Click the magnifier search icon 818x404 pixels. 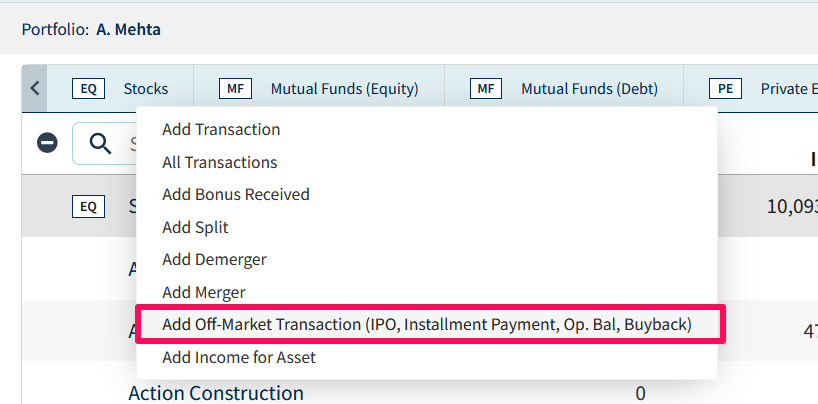(100, 143)
